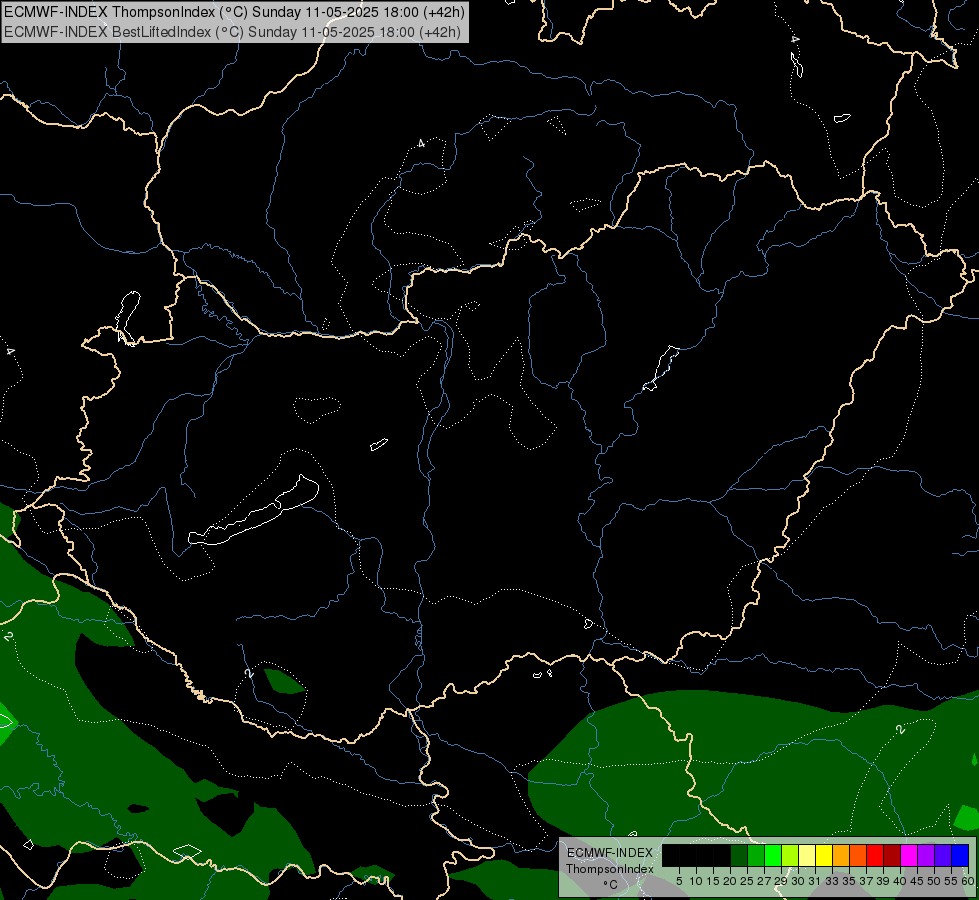Click the pure yellow 31-33 legend swatch
979x900 pixels.
[824, 855]
